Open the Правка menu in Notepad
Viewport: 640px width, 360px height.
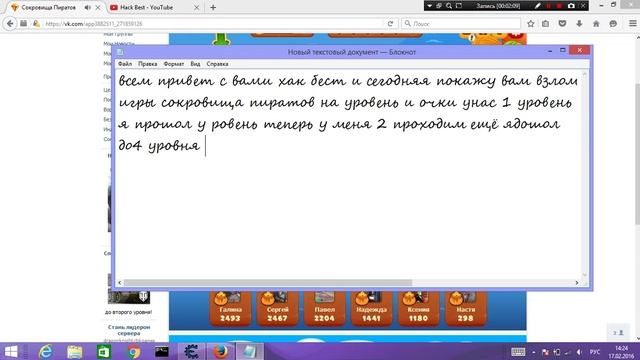click(147, 64)
